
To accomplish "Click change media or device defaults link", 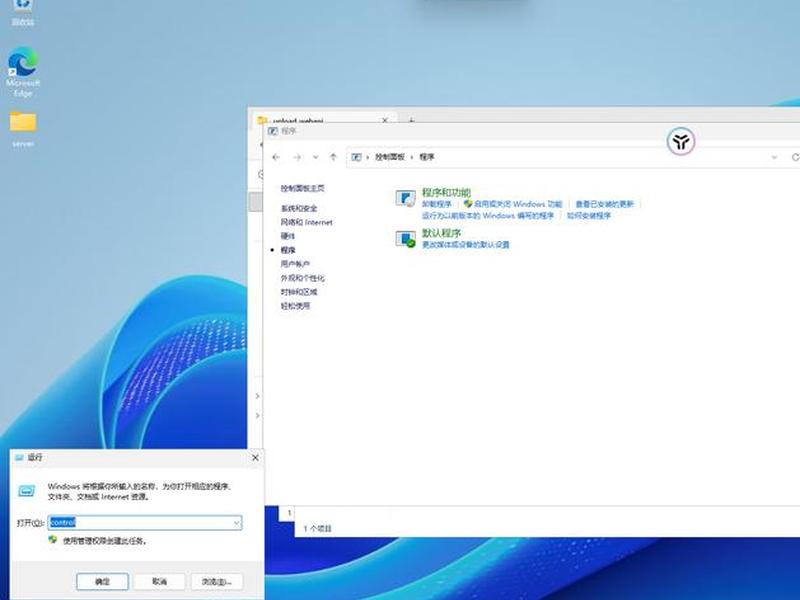I will [x=465, y=244].
